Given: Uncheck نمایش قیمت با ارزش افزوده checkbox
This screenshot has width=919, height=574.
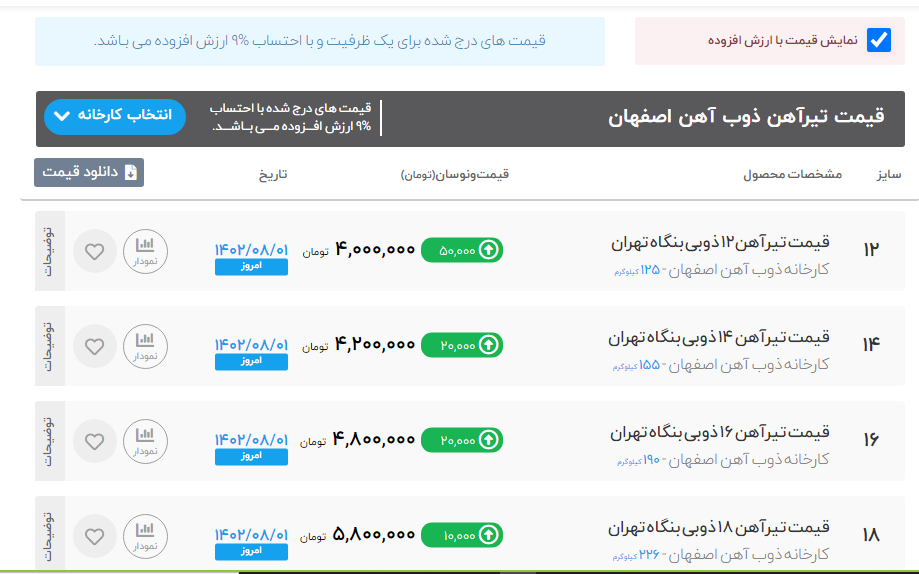Looking at the screenshot, I should point(878,41).
